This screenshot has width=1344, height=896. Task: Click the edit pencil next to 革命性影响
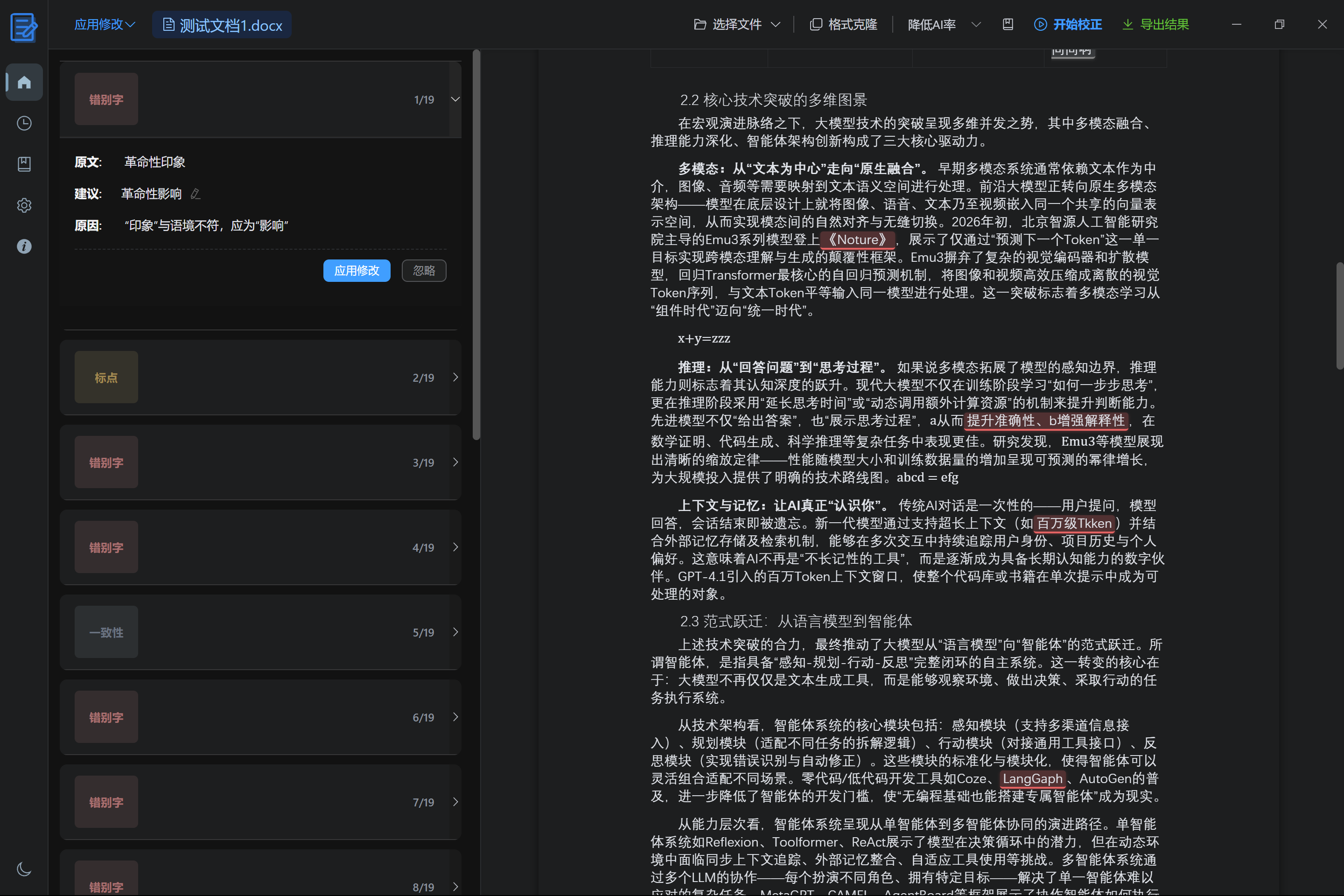coord(196,194)
